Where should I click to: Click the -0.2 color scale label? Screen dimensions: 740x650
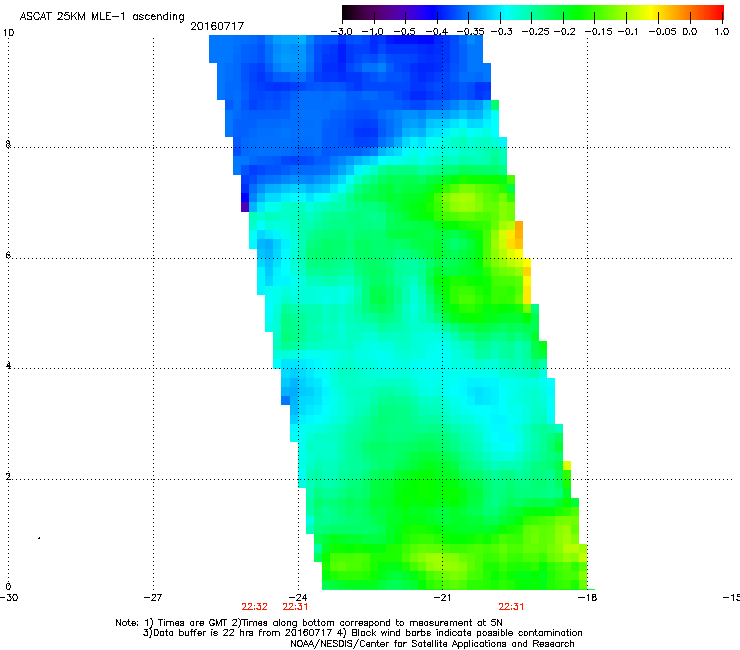click(x=564, y=32)
